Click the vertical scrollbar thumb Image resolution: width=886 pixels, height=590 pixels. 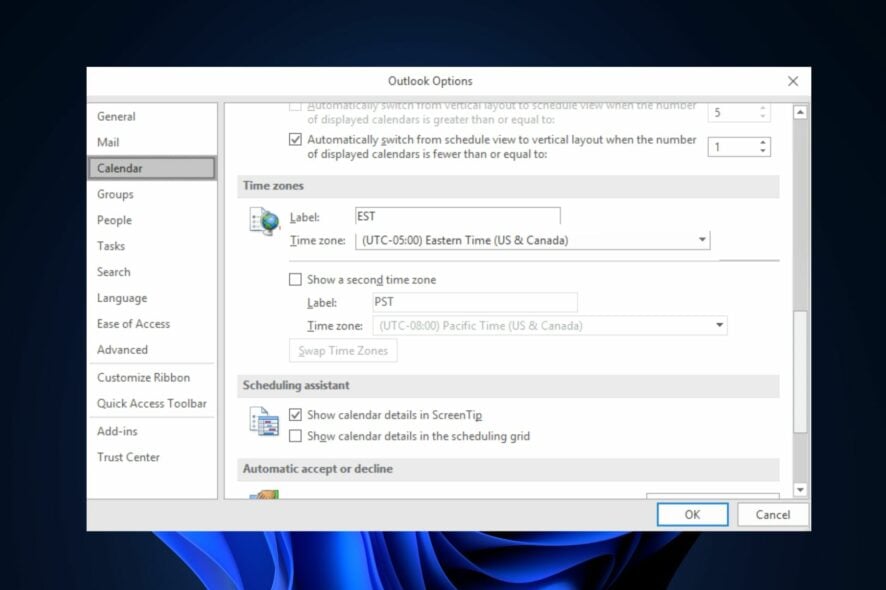coord(800,371)
